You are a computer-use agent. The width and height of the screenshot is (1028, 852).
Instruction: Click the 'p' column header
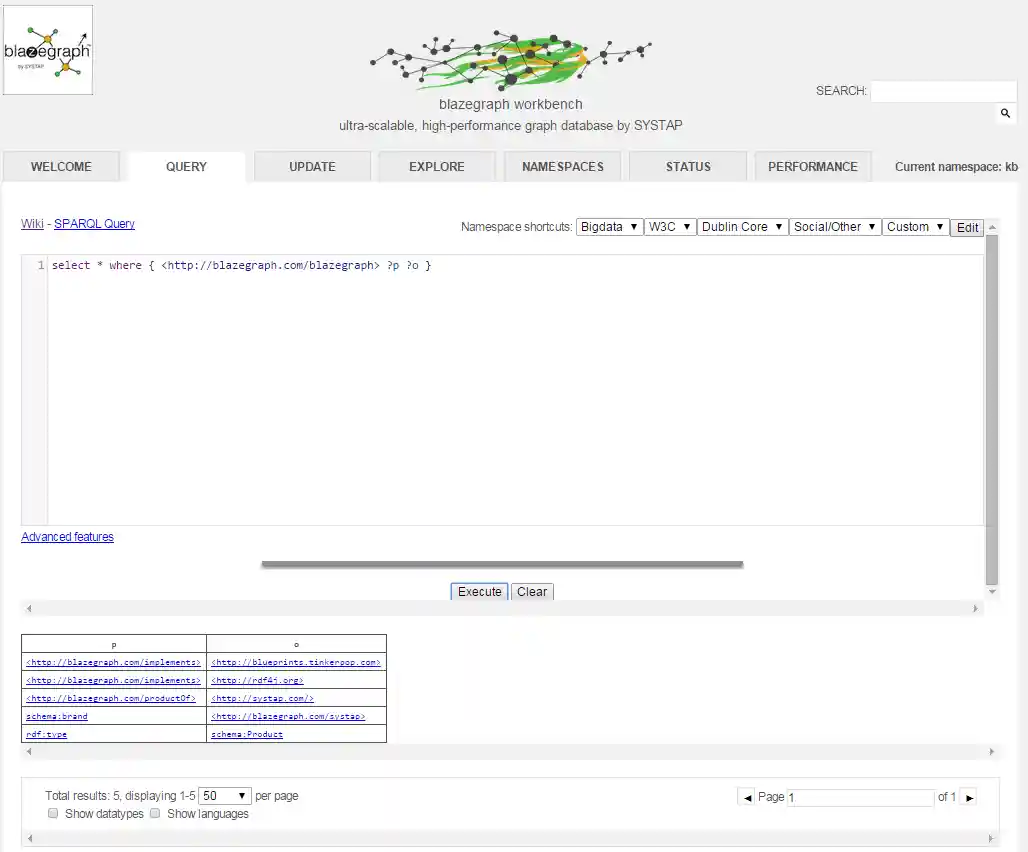click(x=114, y=645)
